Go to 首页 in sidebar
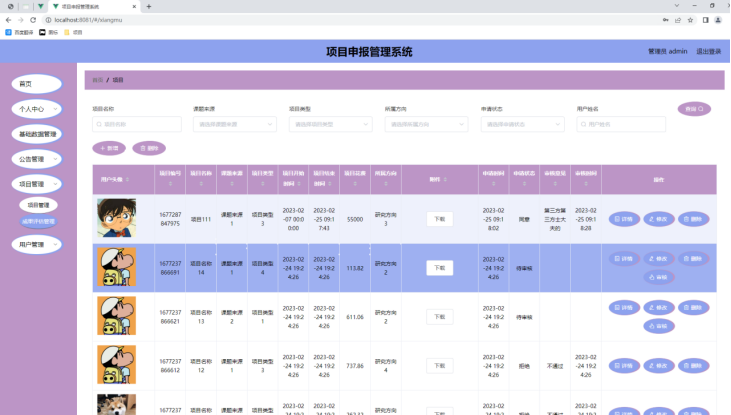731x415 pixels. tap(37, 84)
